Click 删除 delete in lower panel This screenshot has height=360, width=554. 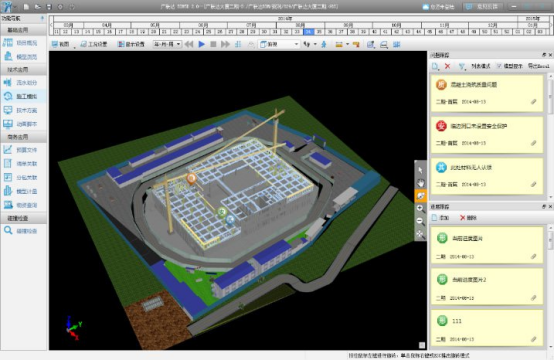click(468, 218)
